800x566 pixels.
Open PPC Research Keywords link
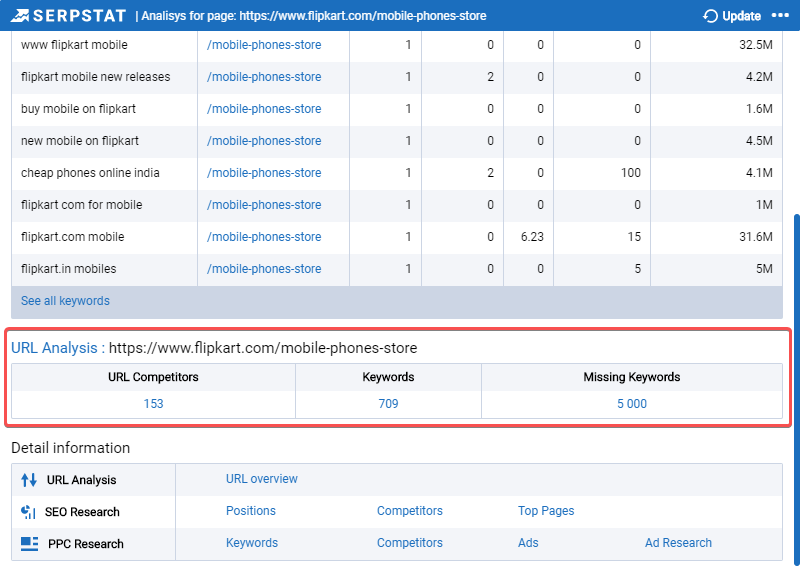click(x=252, y=543)
